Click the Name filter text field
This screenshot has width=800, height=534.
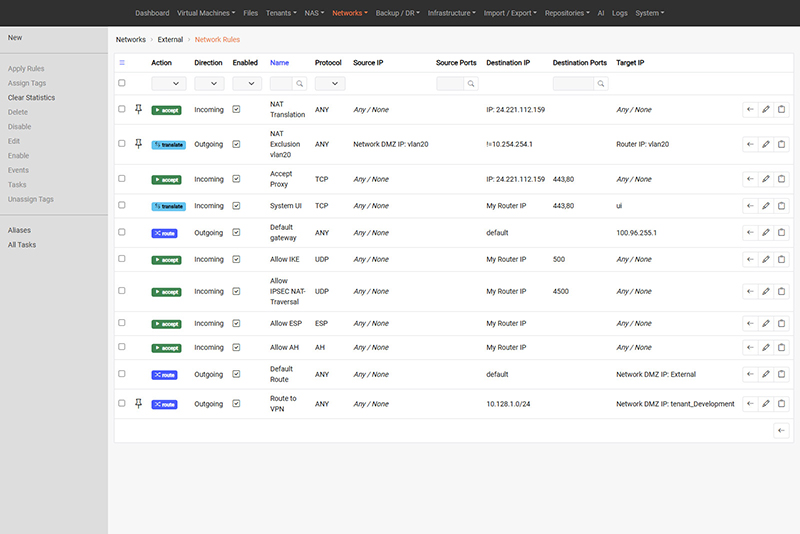(281, 84)
